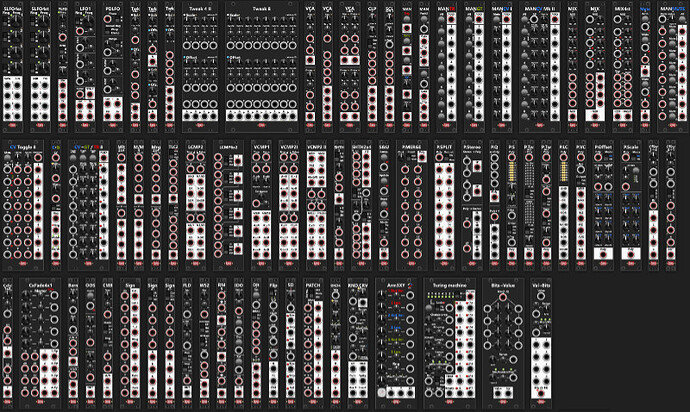
Task: Select the MIX4st module title
Action: (x=622, y=9)
